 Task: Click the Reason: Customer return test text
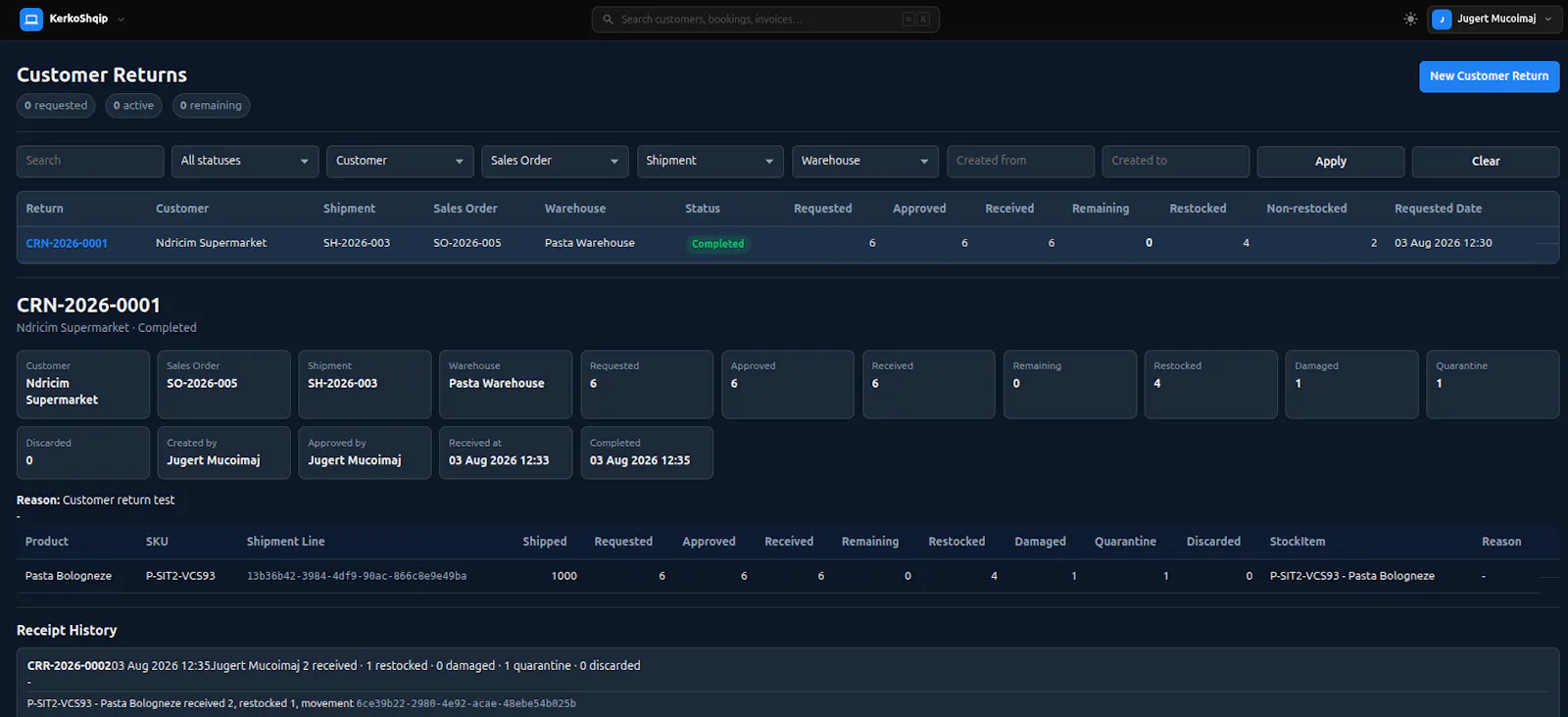click(x=95, y=500)
